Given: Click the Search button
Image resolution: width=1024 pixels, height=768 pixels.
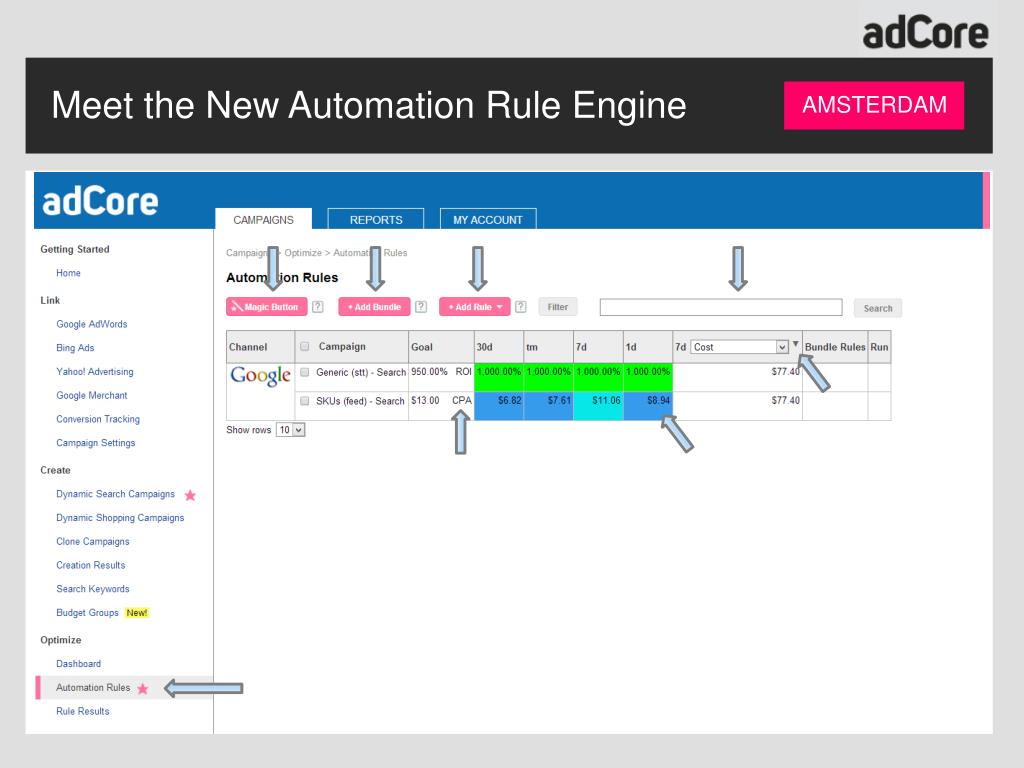Looking at the screenshot, I should click(x=878, y=308).
